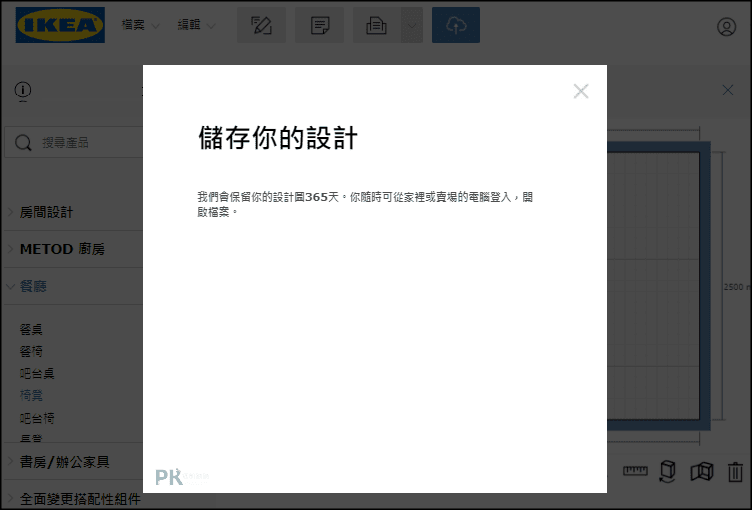
Task: Open the notes list icon
Action: point(319,25)
